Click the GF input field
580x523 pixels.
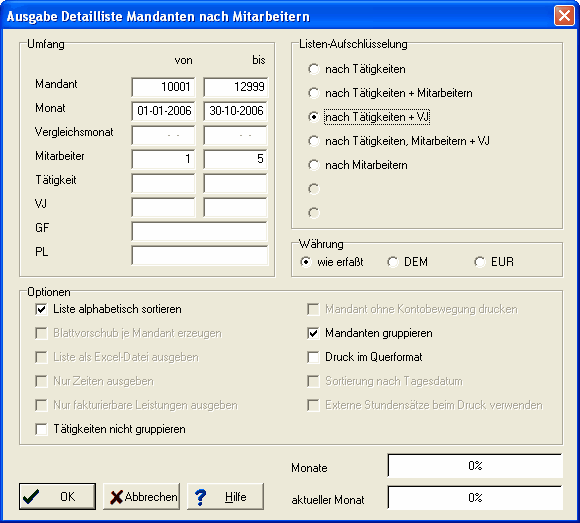pyautogui.click(x=199, y=232)
